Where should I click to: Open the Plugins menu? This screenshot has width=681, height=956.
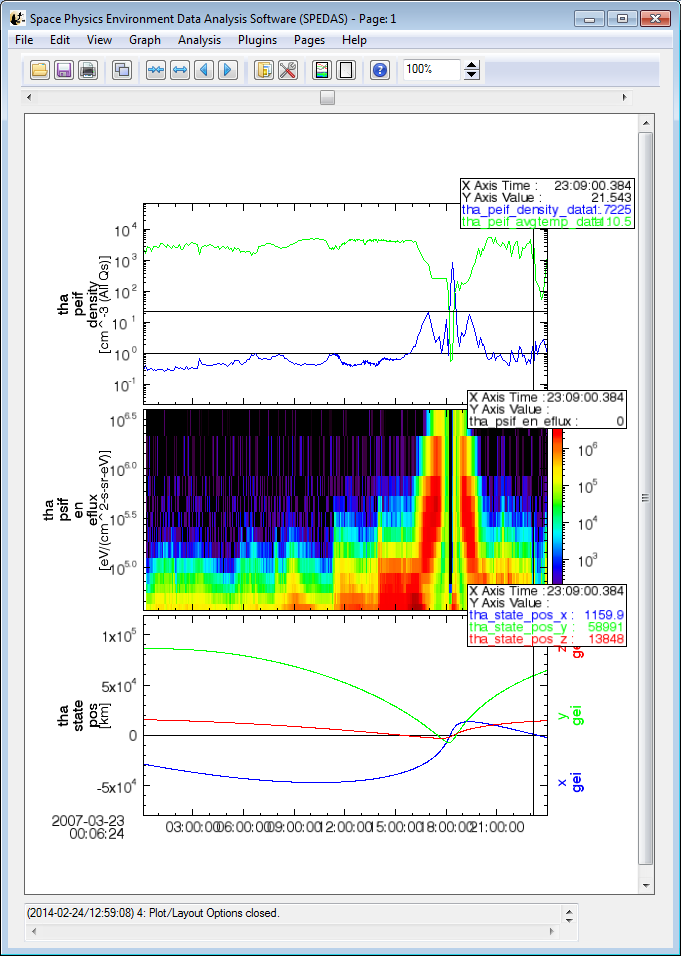[257, 40]
